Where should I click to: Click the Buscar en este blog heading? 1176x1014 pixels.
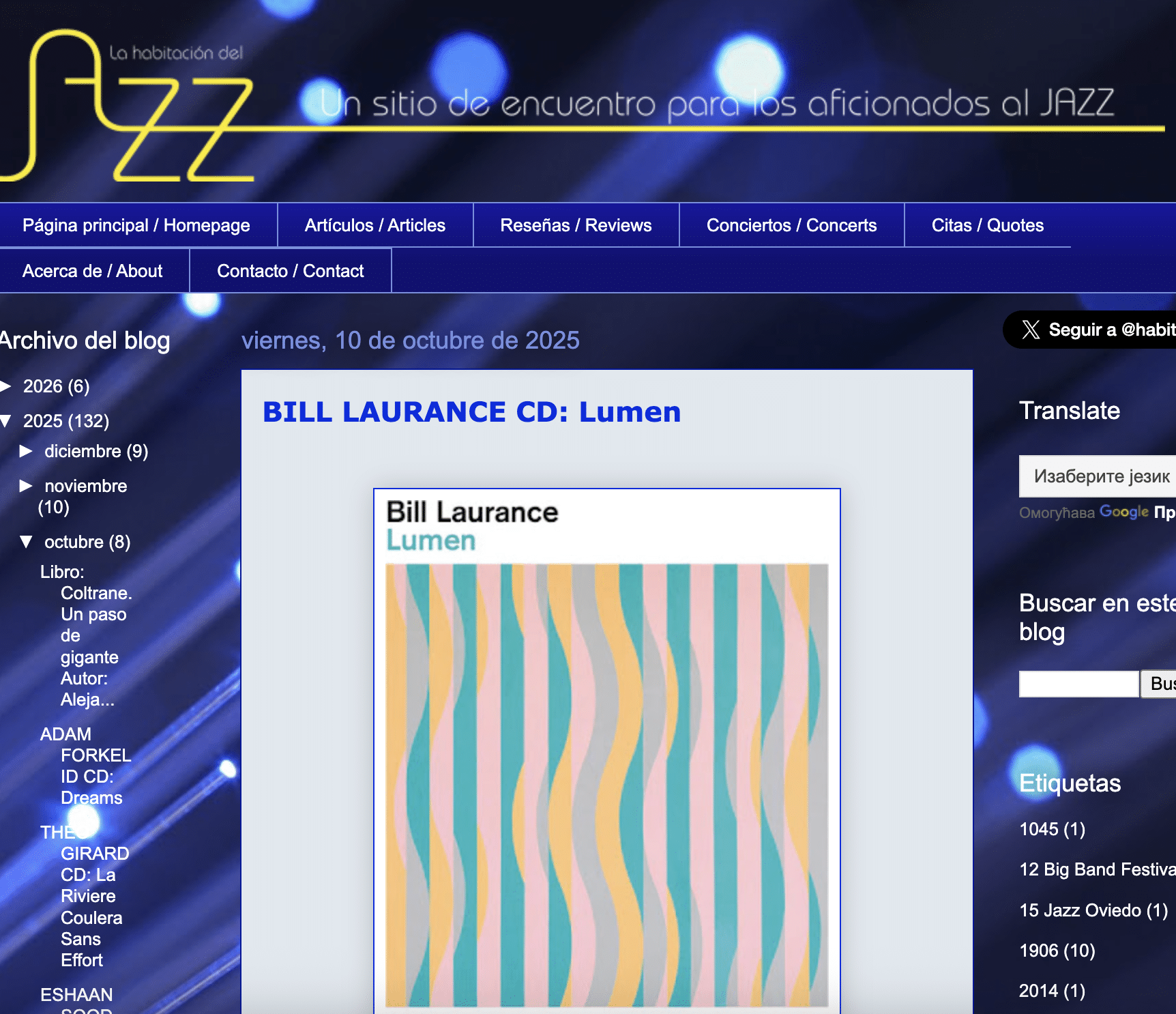pos(1098,618)
